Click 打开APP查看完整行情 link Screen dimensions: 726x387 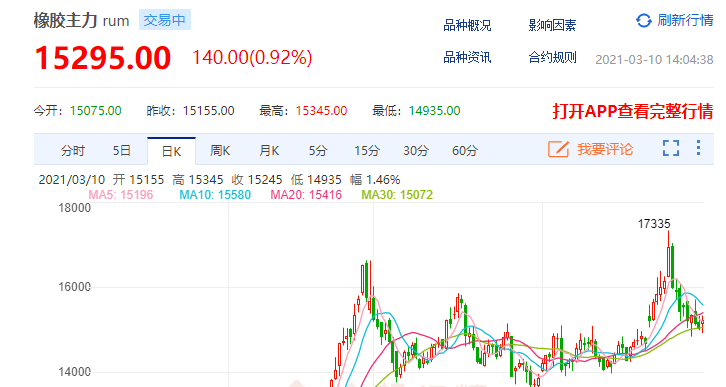click(632, 111)
